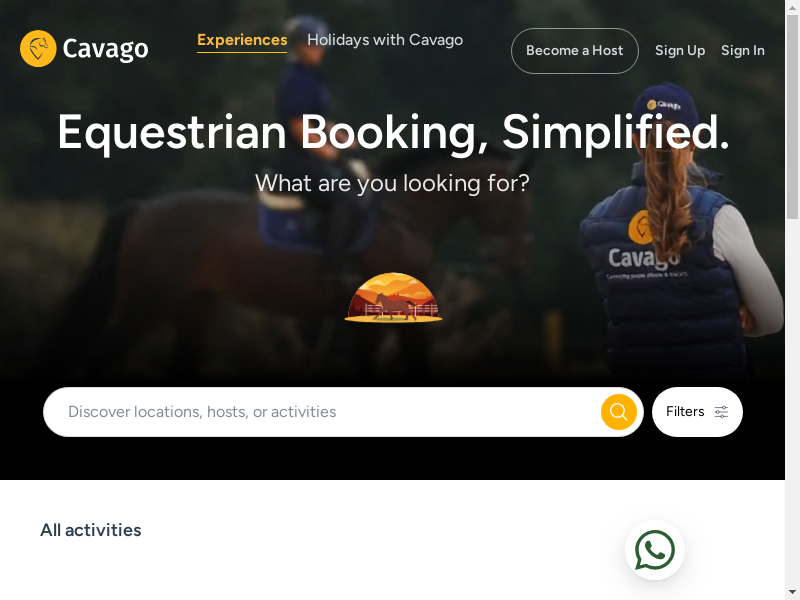Click the Cavago horse logo icon
This screenshot has width=800, height=600.
pos(38,48)
